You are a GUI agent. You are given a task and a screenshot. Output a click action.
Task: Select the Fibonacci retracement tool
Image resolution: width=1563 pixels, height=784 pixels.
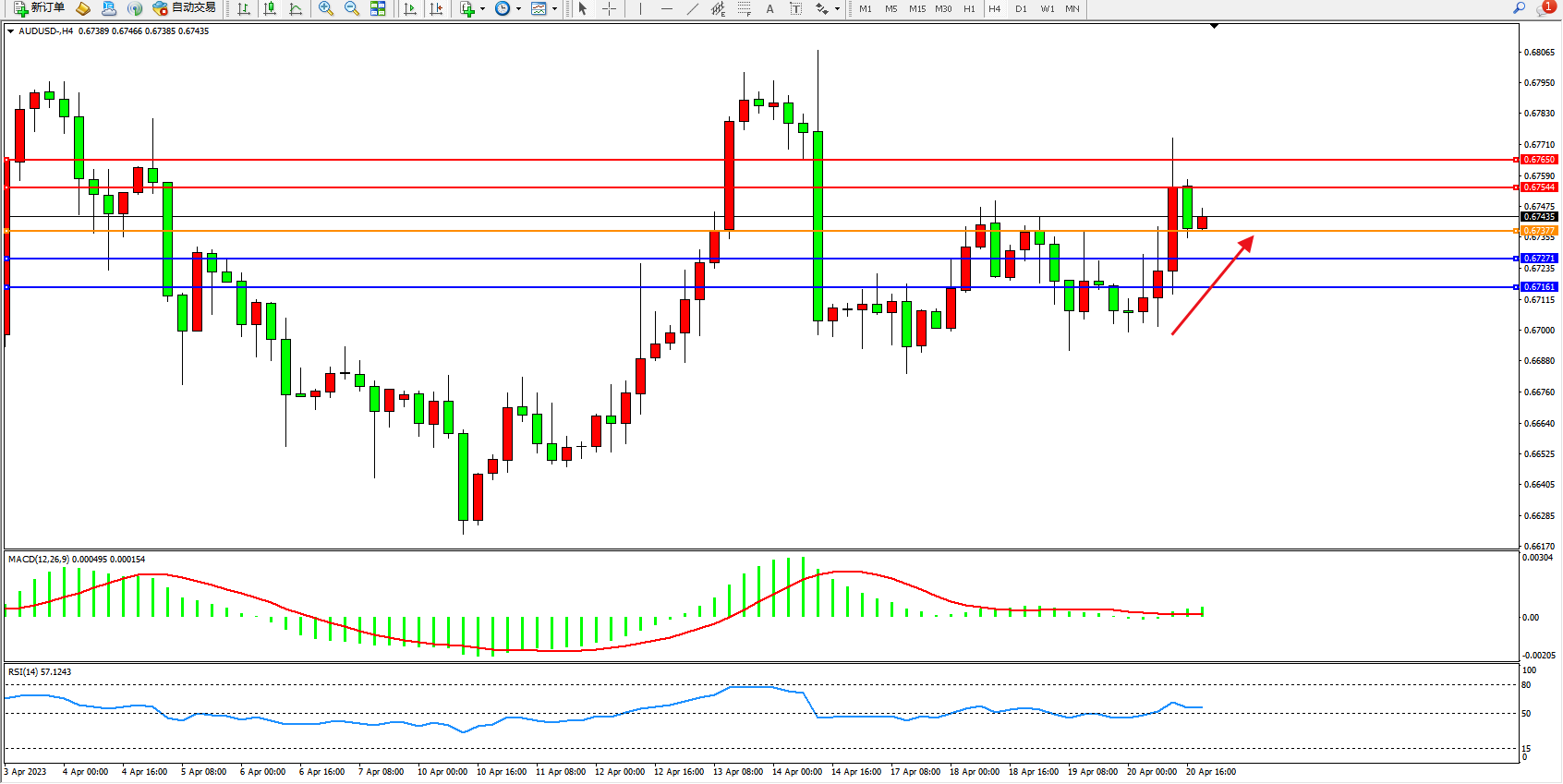(744, 8)
